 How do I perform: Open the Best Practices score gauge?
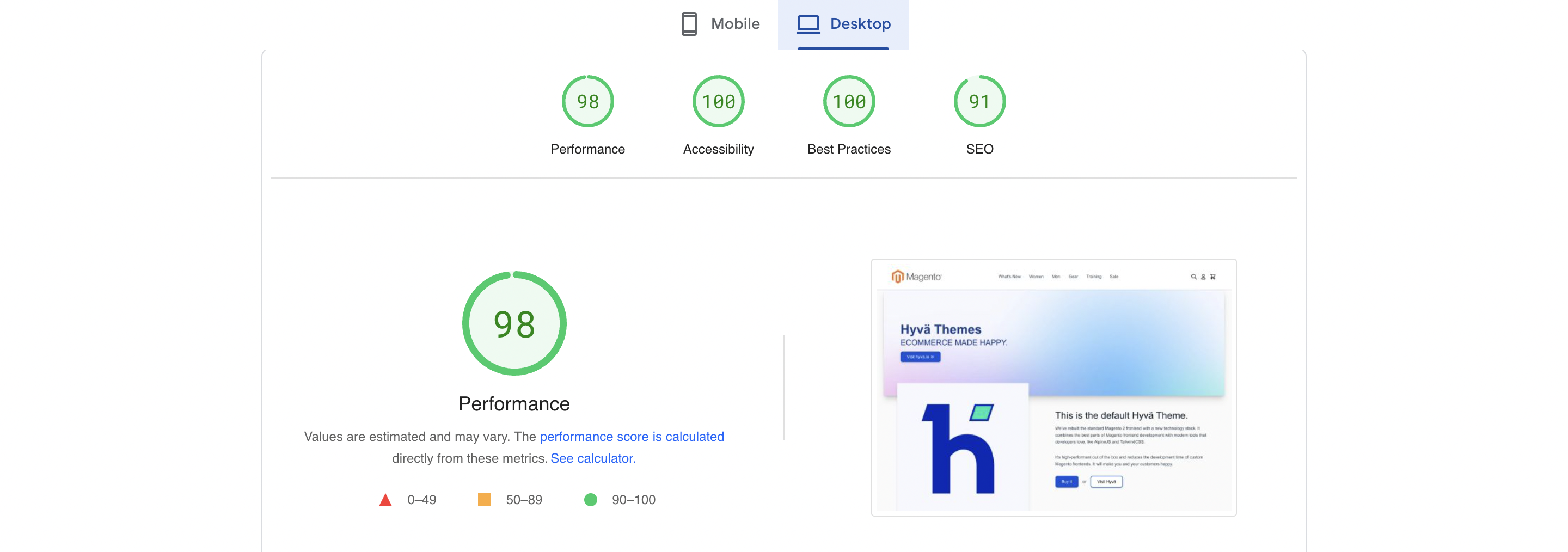point(849,102)
